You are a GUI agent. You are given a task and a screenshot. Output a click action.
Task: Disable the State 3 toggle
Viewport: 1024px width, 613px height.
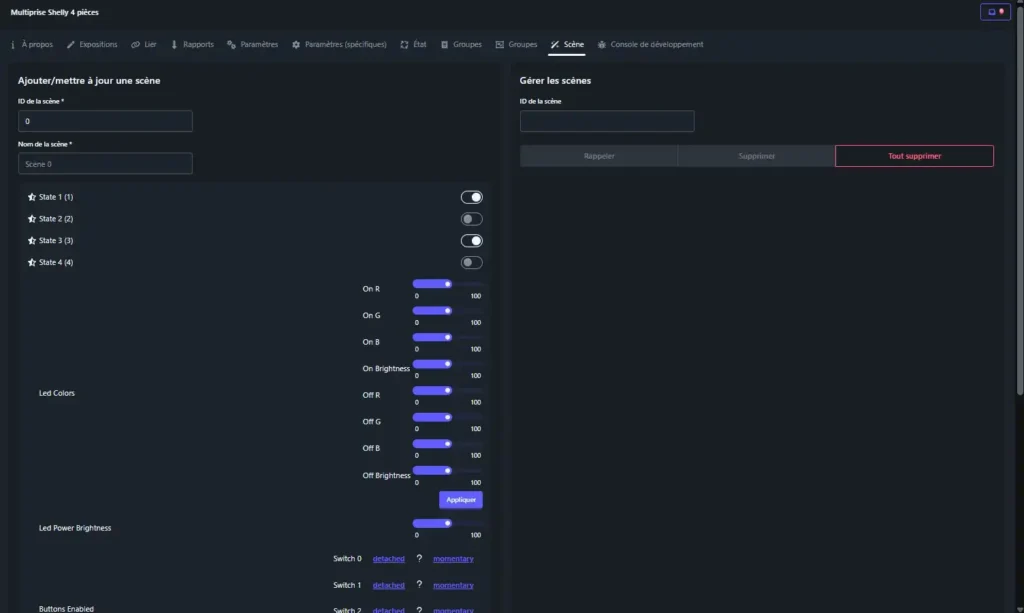[471, 241]
